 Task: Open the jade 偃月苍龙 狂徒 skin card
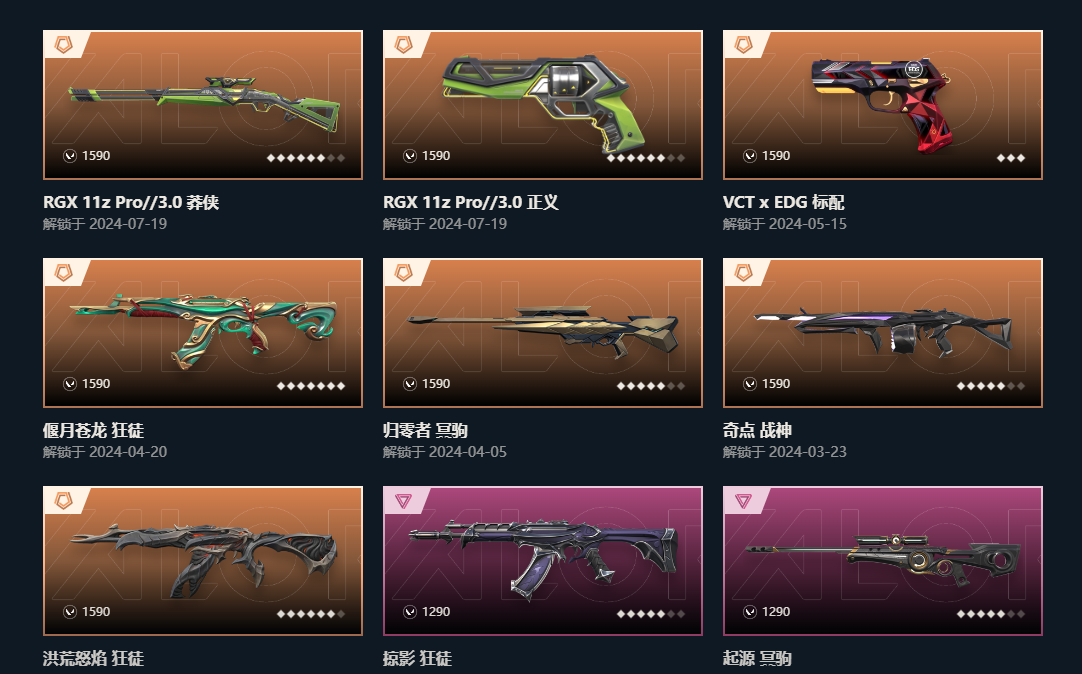point(203,333)
